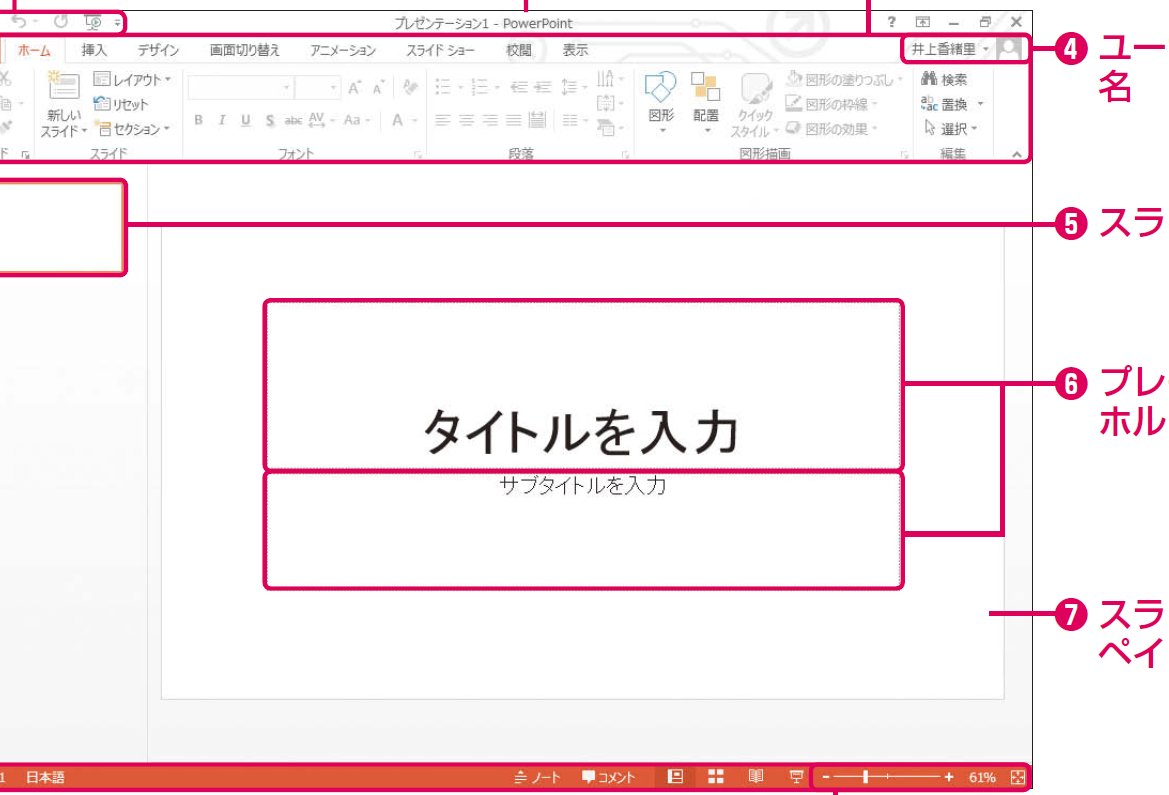Open the 画面切り替え tab
This screenshot has height=795, width=1169.
(245, 51)
